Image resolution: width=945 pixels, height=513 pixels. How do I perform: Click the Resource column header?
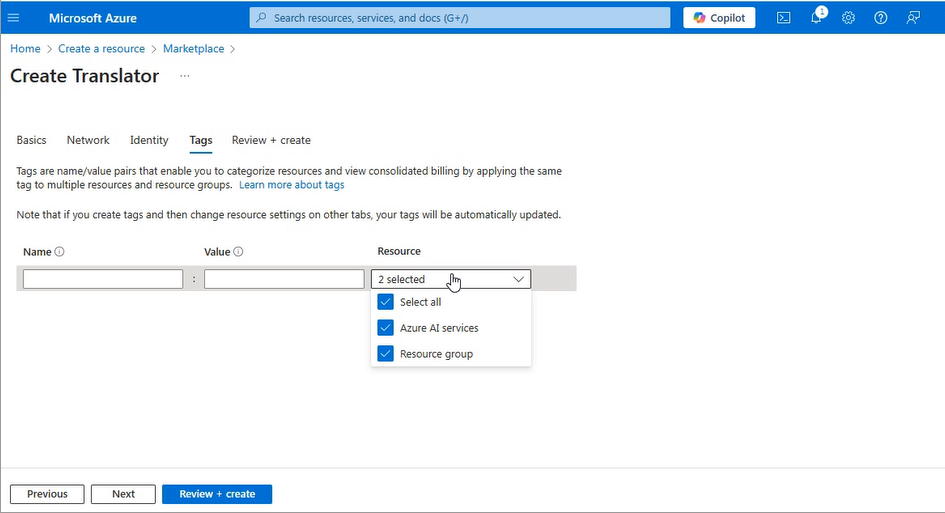[x=399, y=251]
